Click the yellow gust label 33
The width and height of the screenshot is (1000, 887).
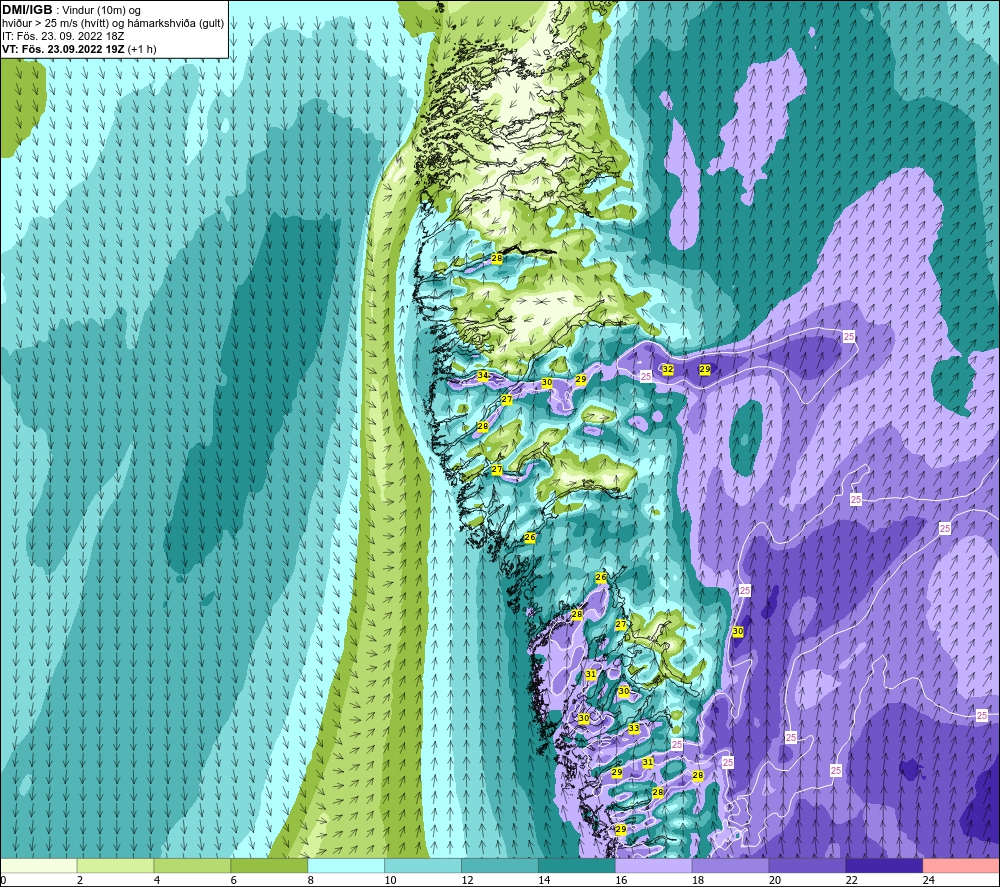[633, 728]
